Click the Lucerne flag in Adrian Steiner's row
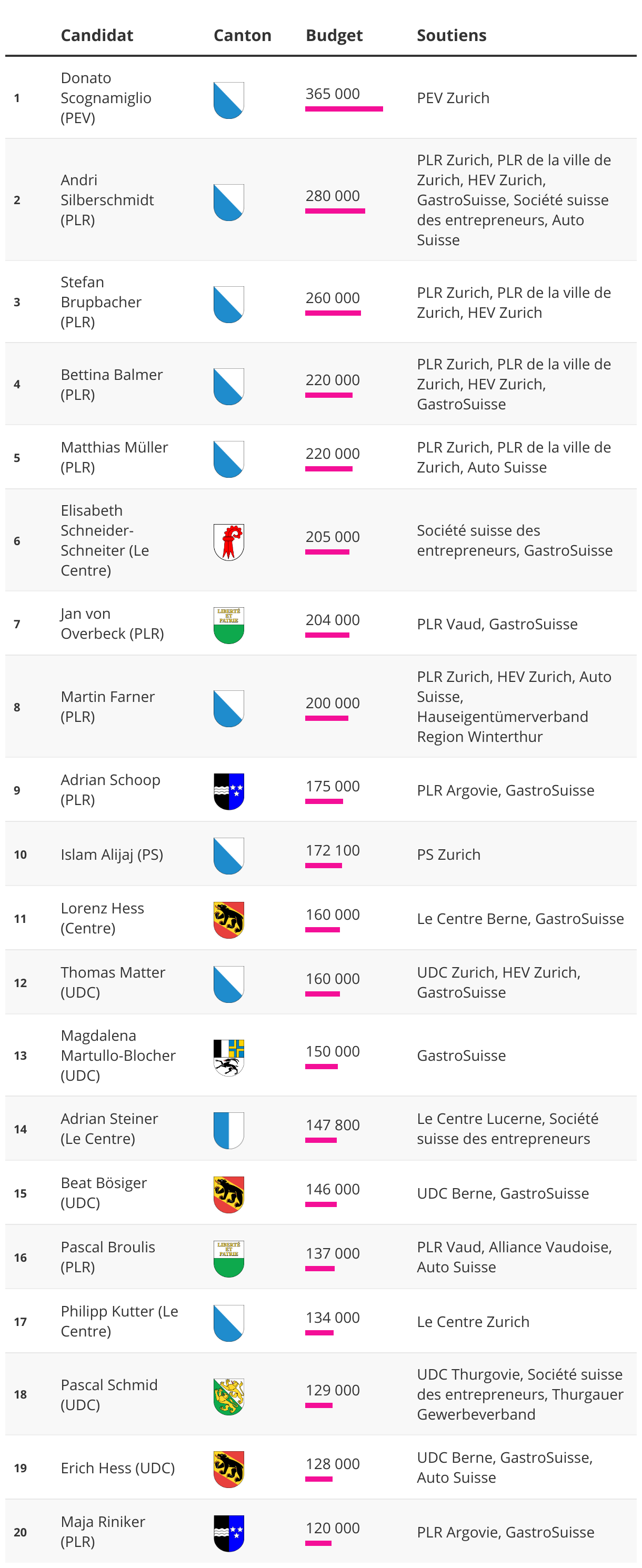Image resolution: width=642 pixels, height=1568 pixels. tap(229, 1130)
